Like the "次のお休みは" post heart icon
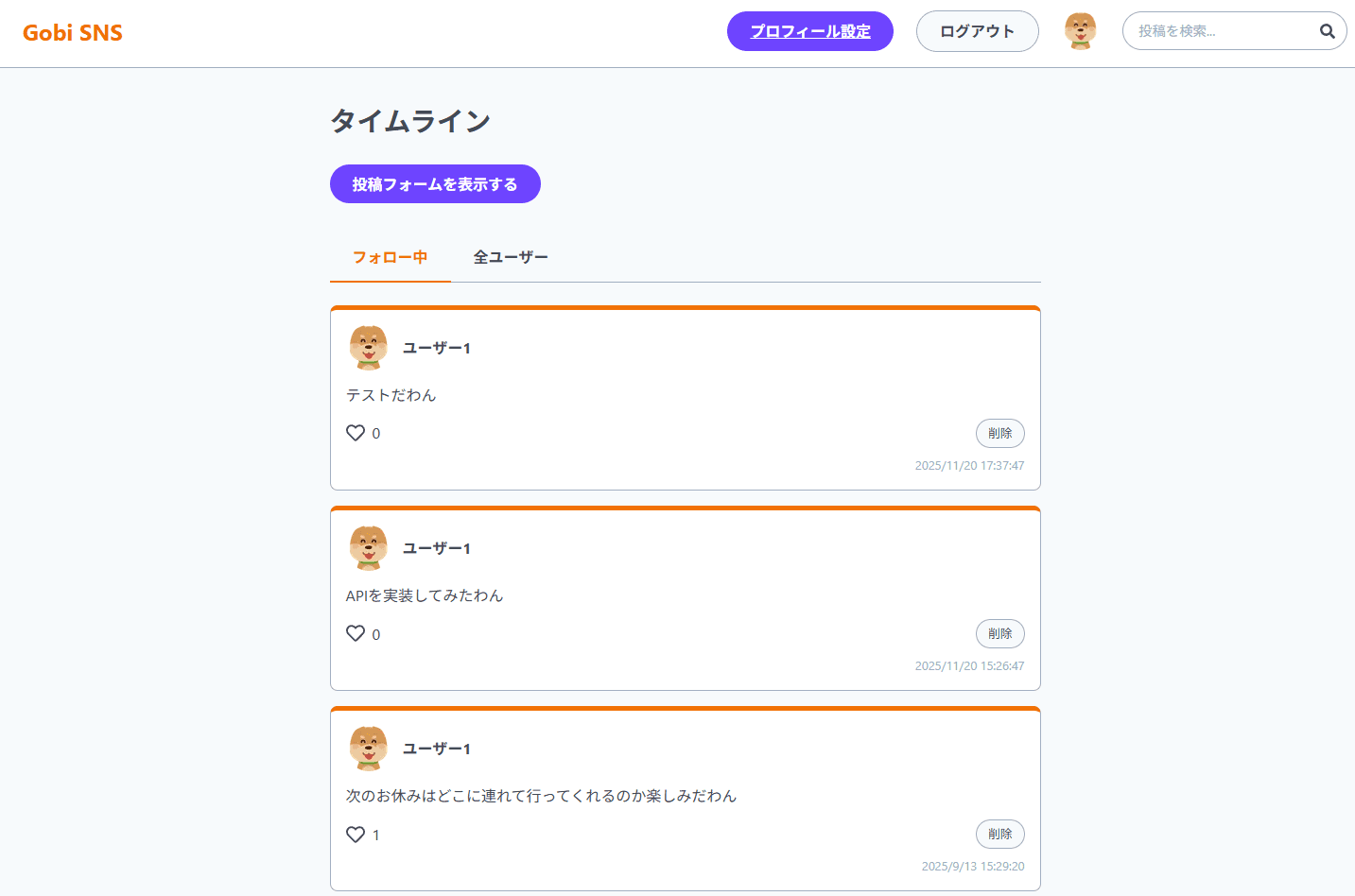 click(x=356, y=835)
